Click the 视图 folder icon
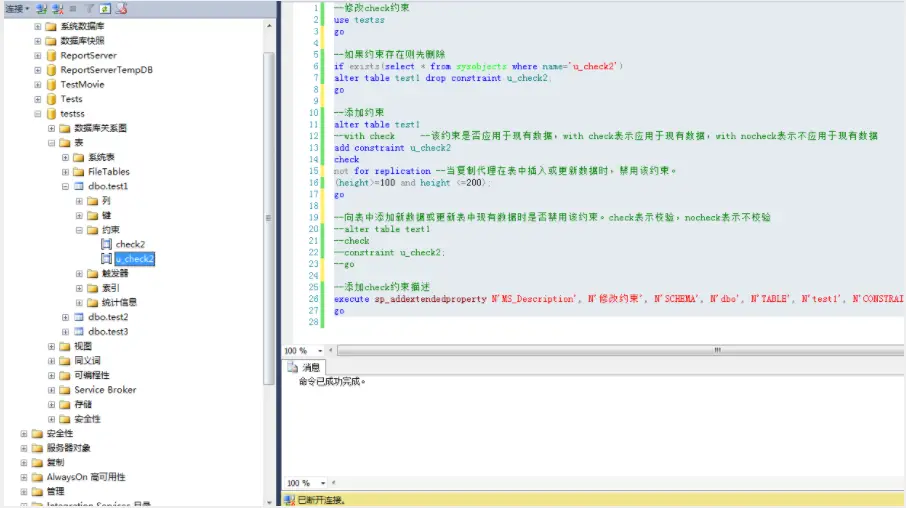The height and width of the screenshot is (508, 906). 65,346
